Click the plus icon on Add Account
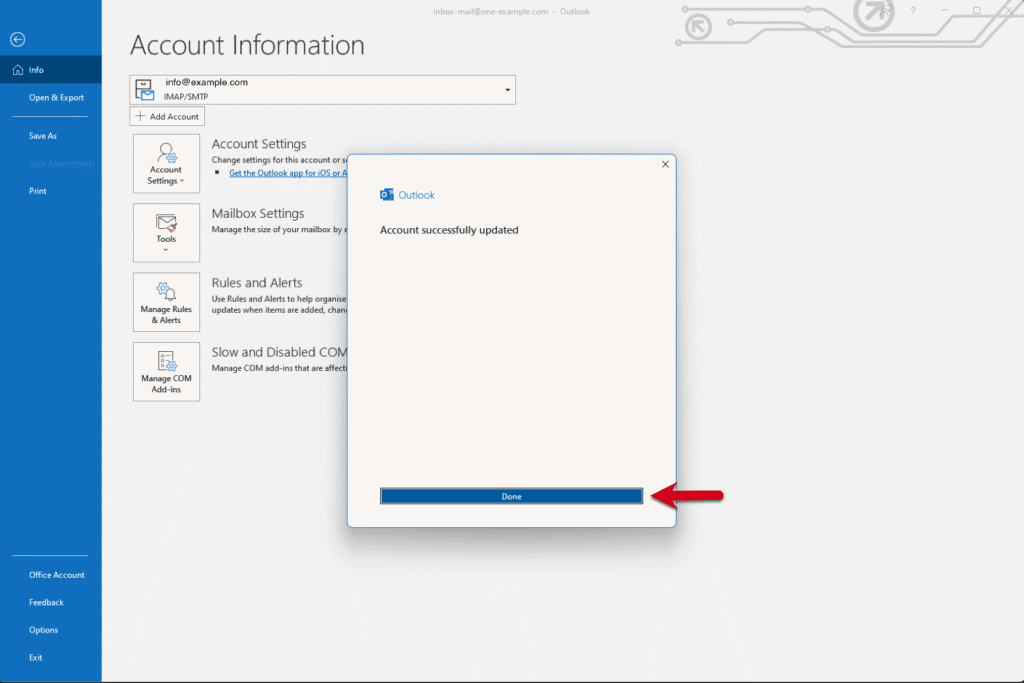 (140, 116)
